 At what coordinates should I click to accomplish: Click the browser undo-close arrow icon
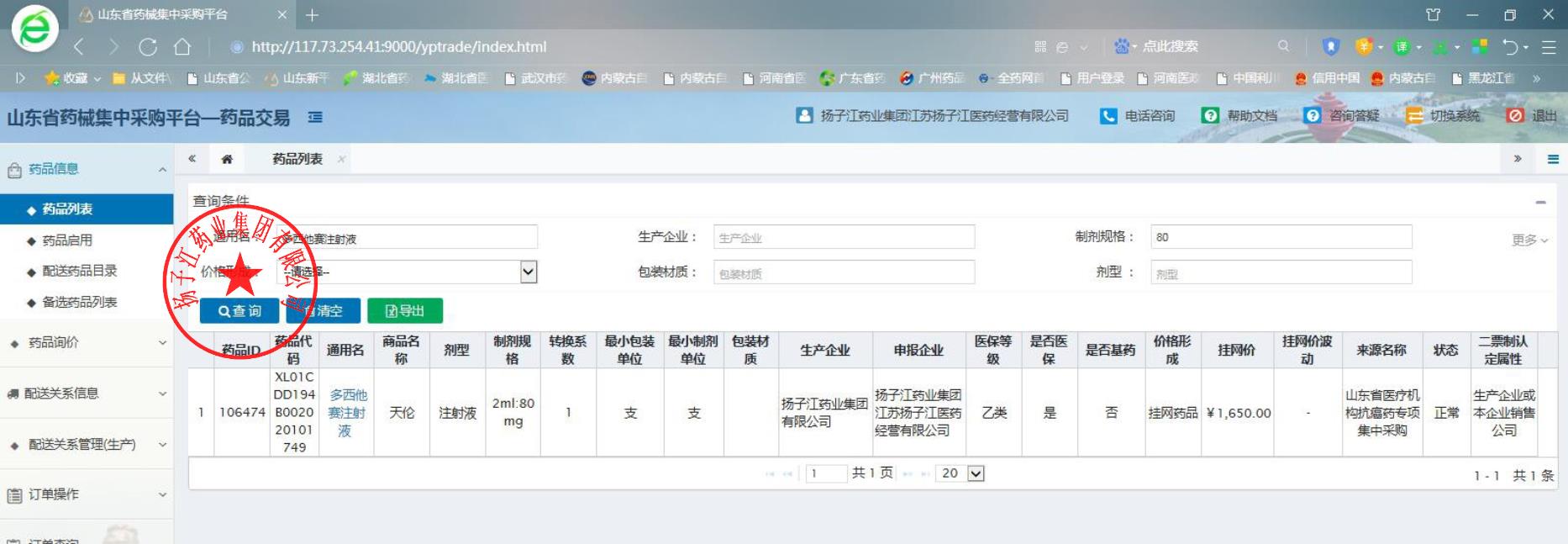click(x=1511, y=47)
